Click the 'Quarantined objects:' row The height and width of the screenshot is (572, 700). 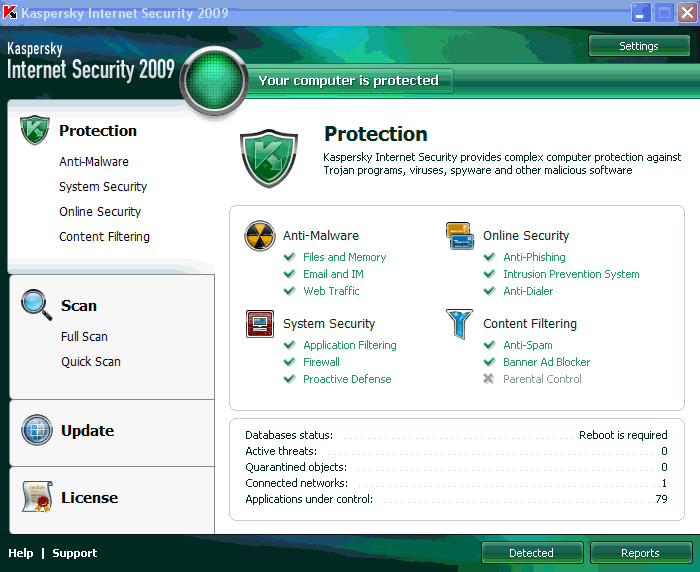[456, 467]
